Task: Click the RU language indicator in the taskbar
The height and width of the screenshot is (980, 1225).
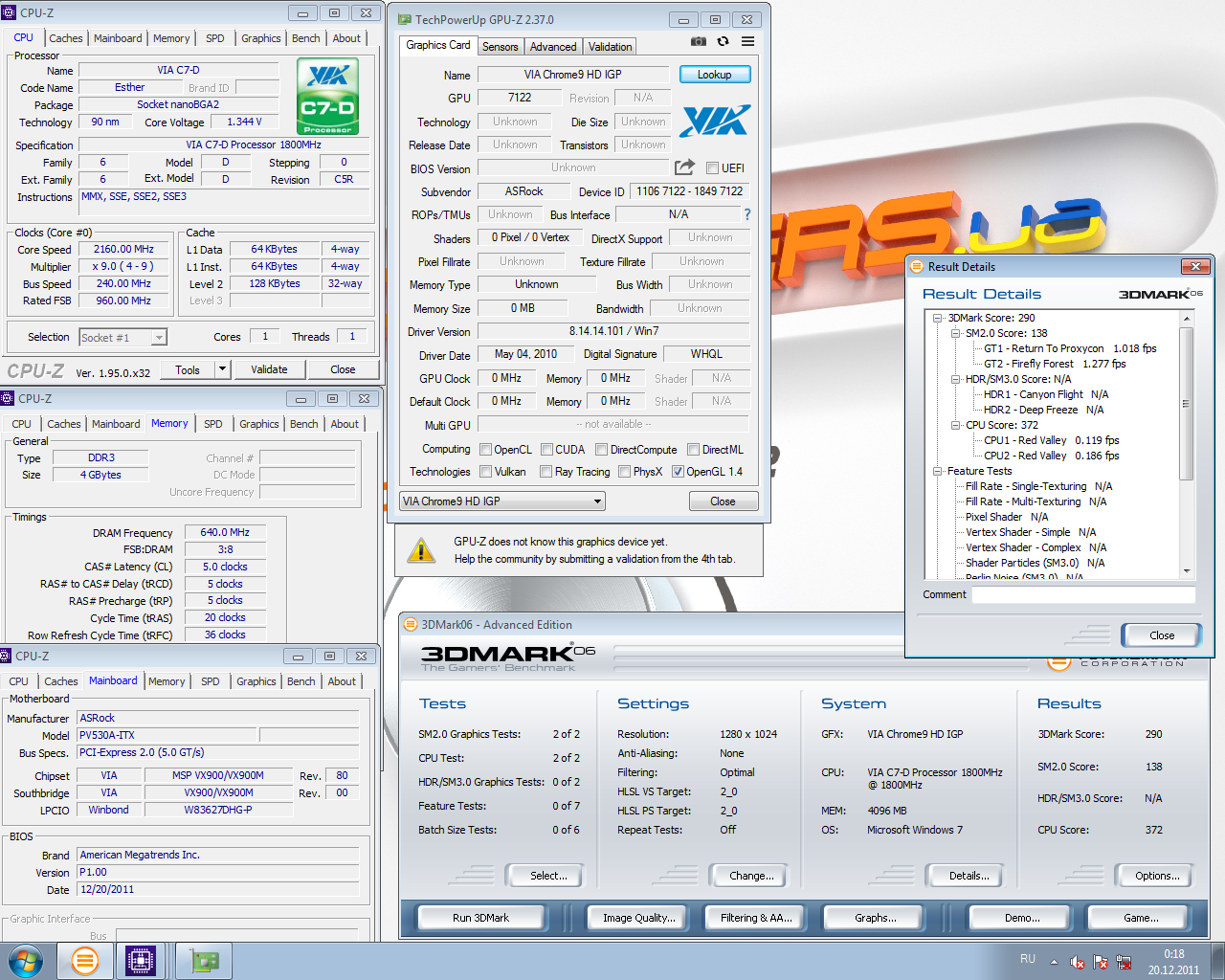Action: [x=1028, y=959]
